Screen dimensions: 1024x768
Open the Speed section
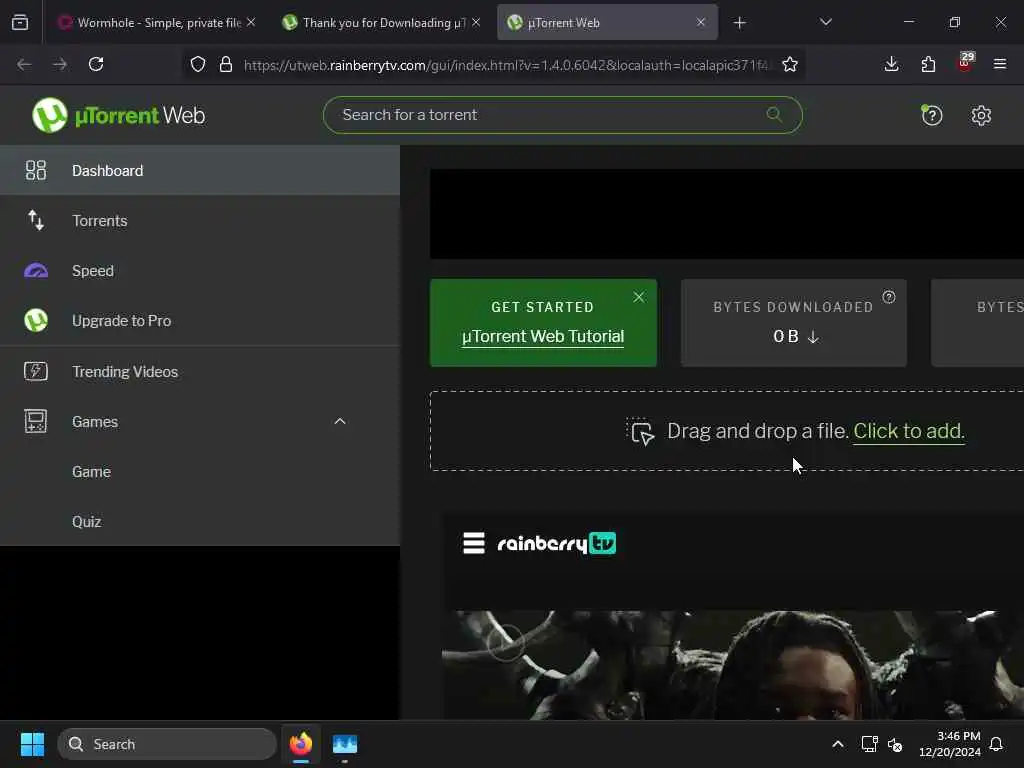pos(199,270)
